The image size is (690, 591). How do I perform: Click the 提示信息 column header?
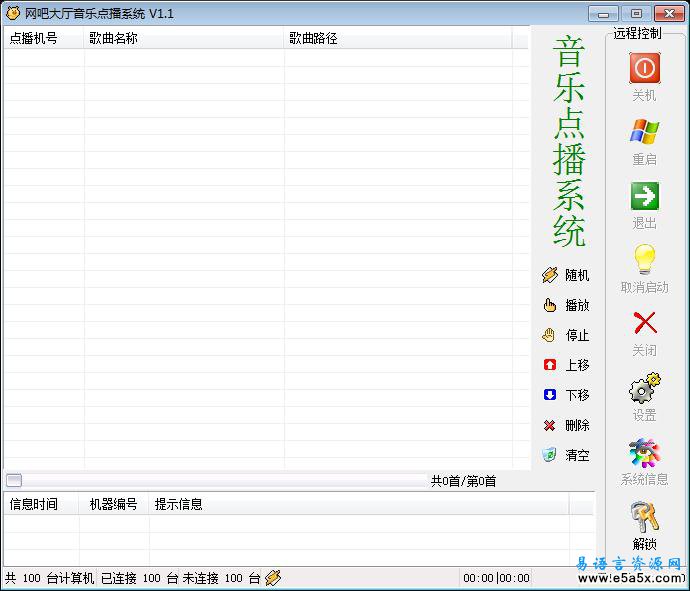(x=359, y=504)
